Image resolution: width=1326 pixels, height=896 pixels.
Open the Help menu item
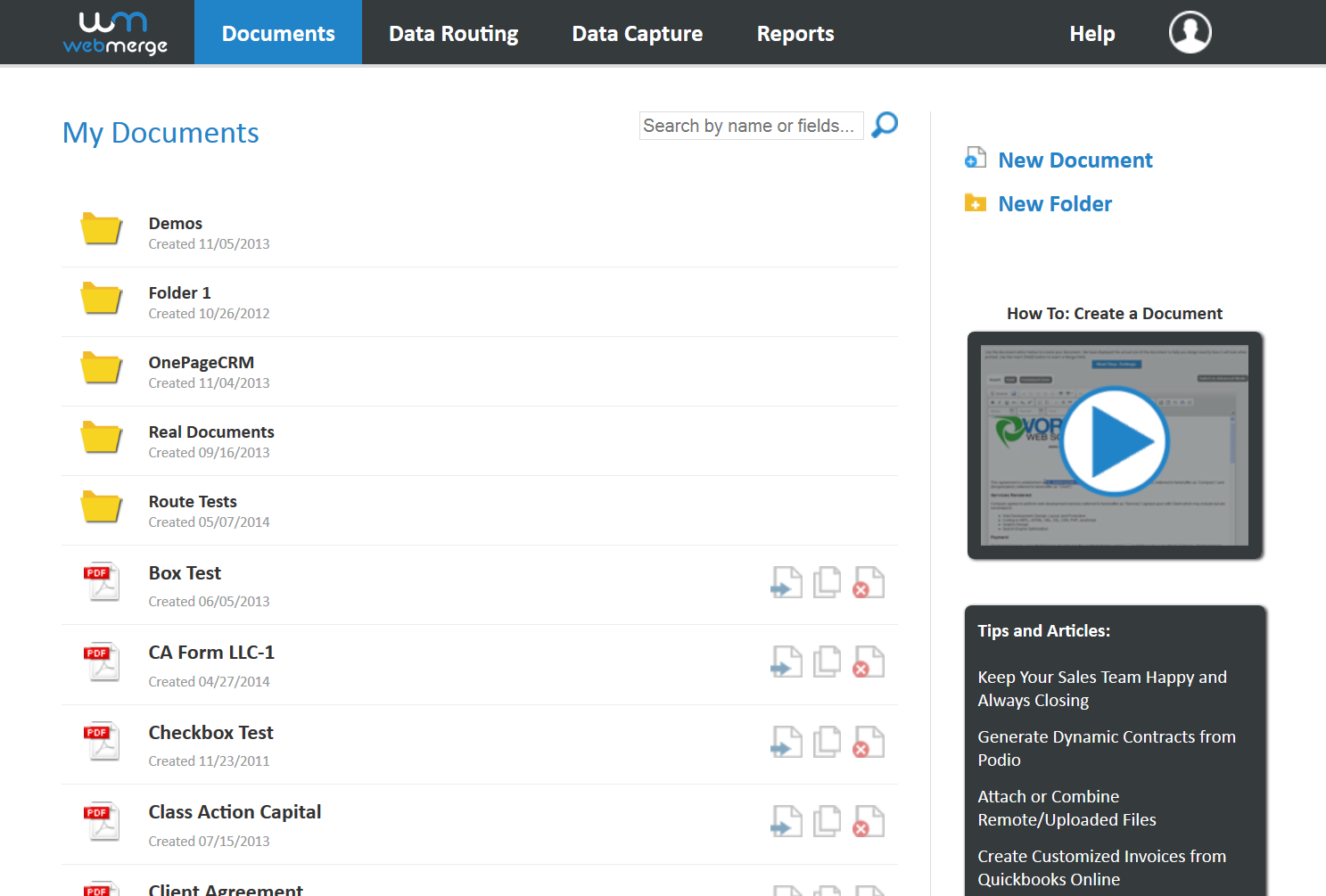tap(1092, 33)
